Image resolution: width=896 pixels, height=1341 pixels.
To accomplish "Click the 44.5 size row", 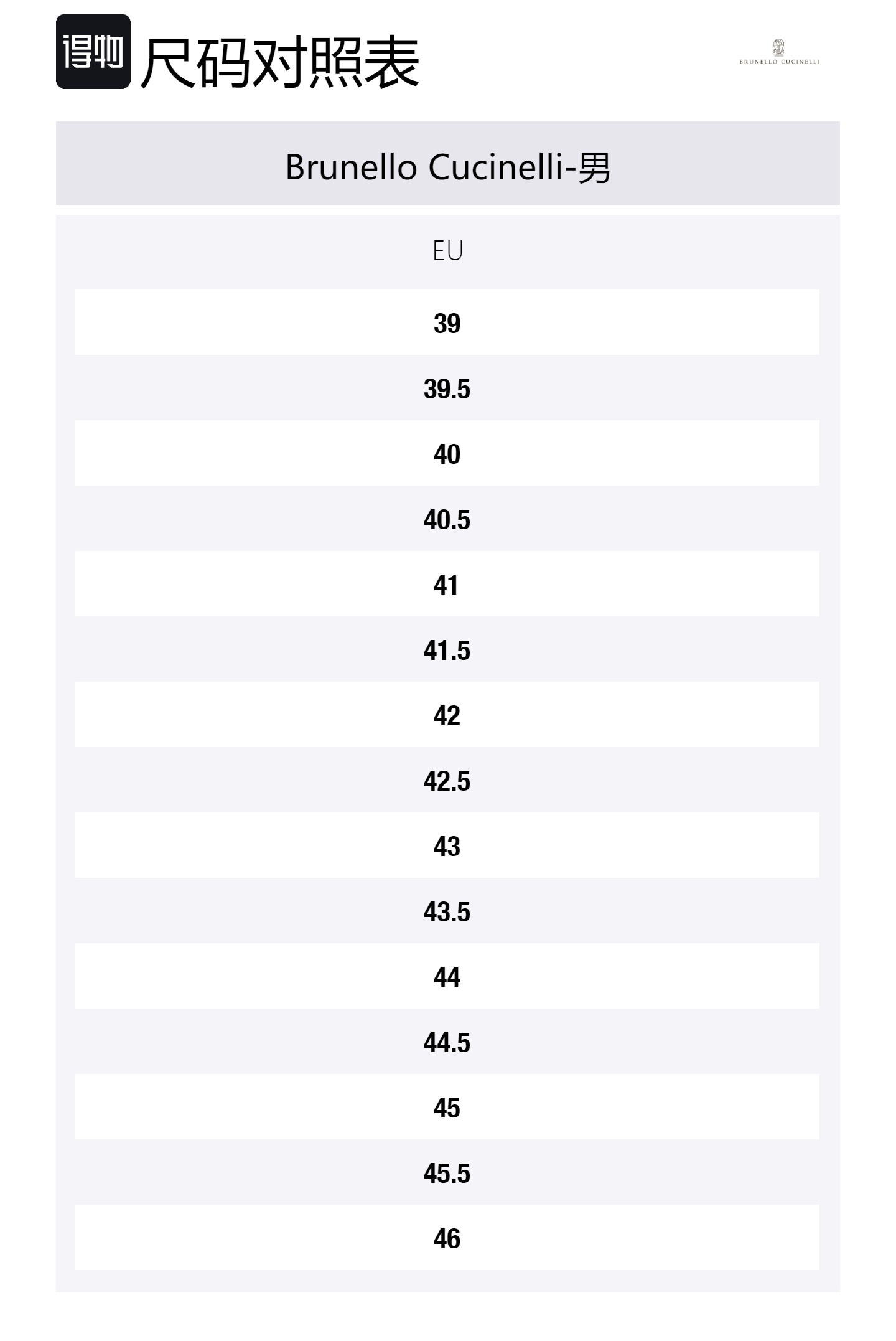I will pyautogui.click(x=447, y=1043).
